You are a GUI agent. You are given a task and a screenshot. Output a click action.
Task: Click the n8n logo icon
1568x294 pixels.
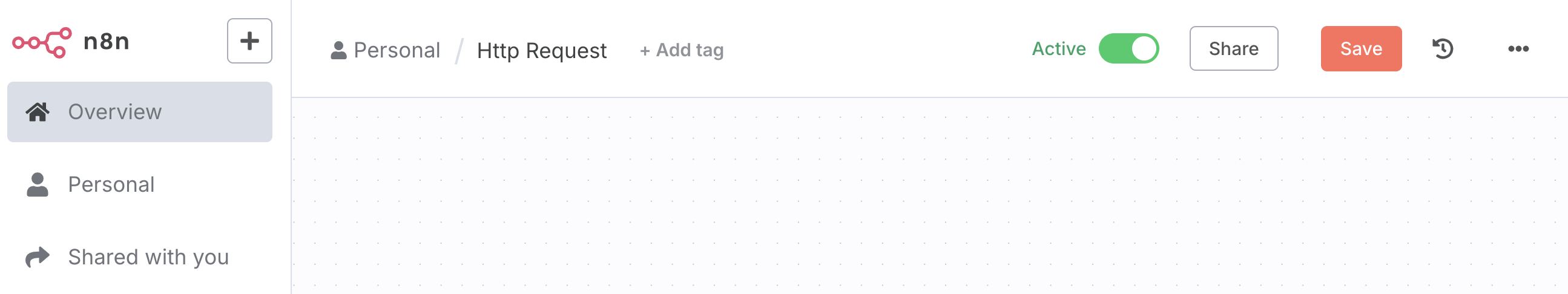pyautogui.click(x=41, y=42)
